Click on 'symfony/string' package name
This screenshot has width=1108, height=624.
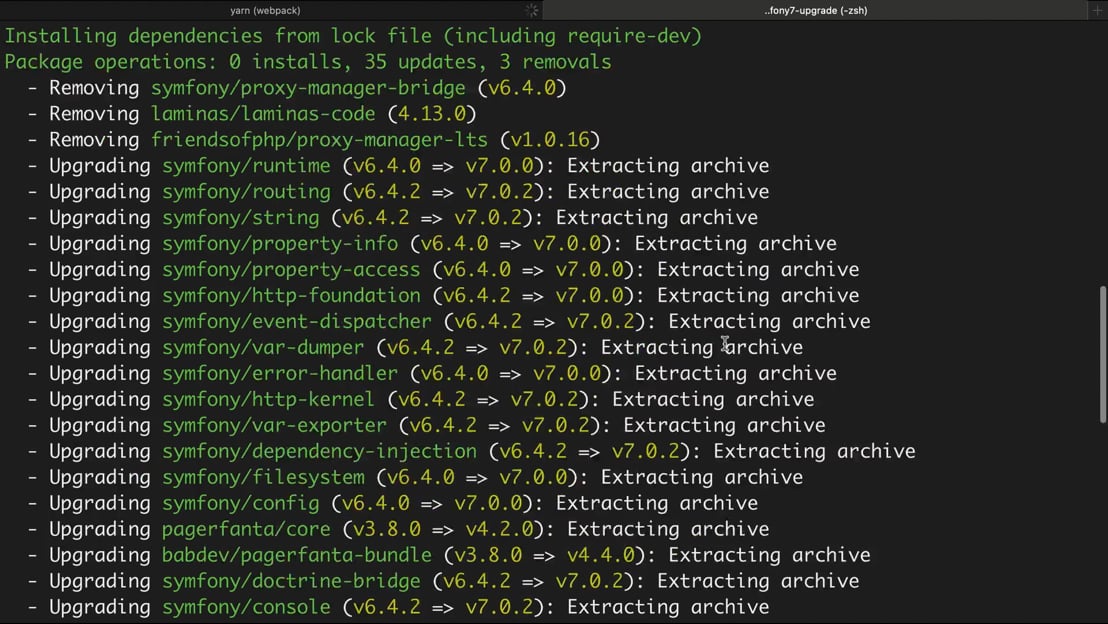click(240, 218)
